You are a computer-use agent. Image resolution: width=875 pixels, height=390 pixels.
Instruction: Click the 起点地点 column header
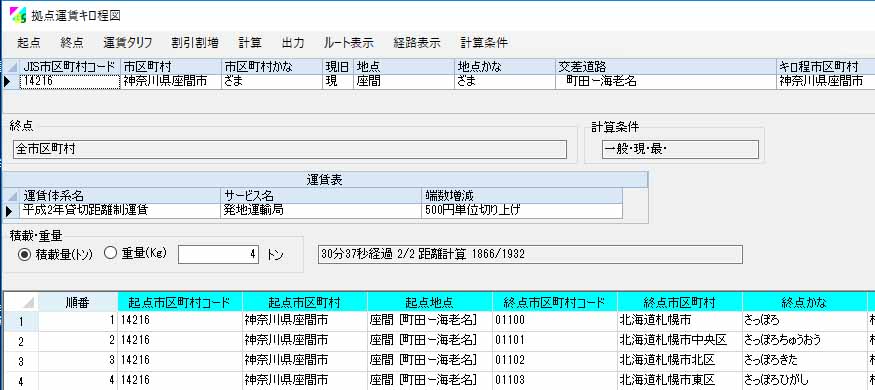(430, 302)
